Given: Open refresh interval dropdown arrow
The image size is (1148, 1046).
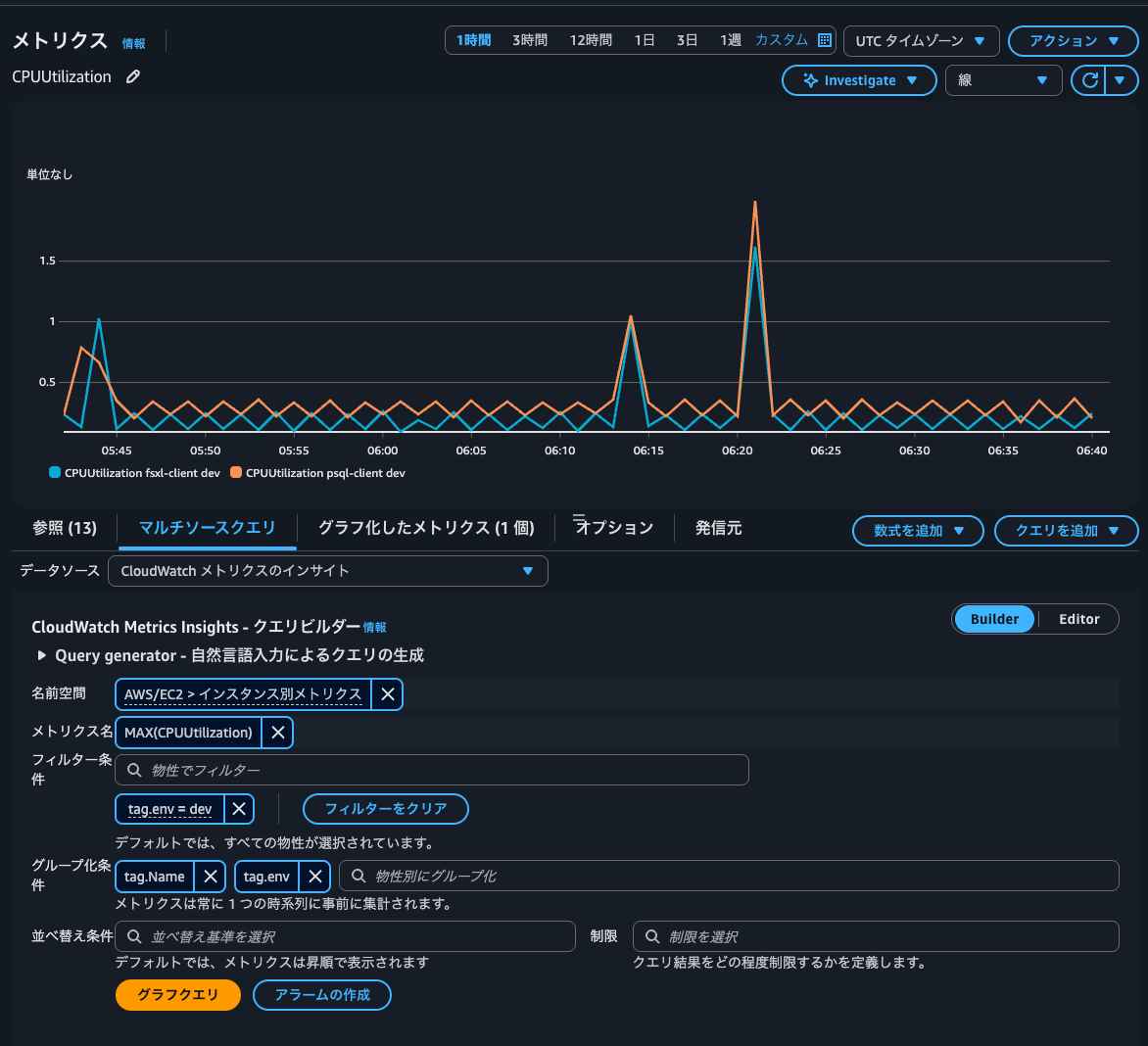Looking at the screenshot, I should 1121,80.
